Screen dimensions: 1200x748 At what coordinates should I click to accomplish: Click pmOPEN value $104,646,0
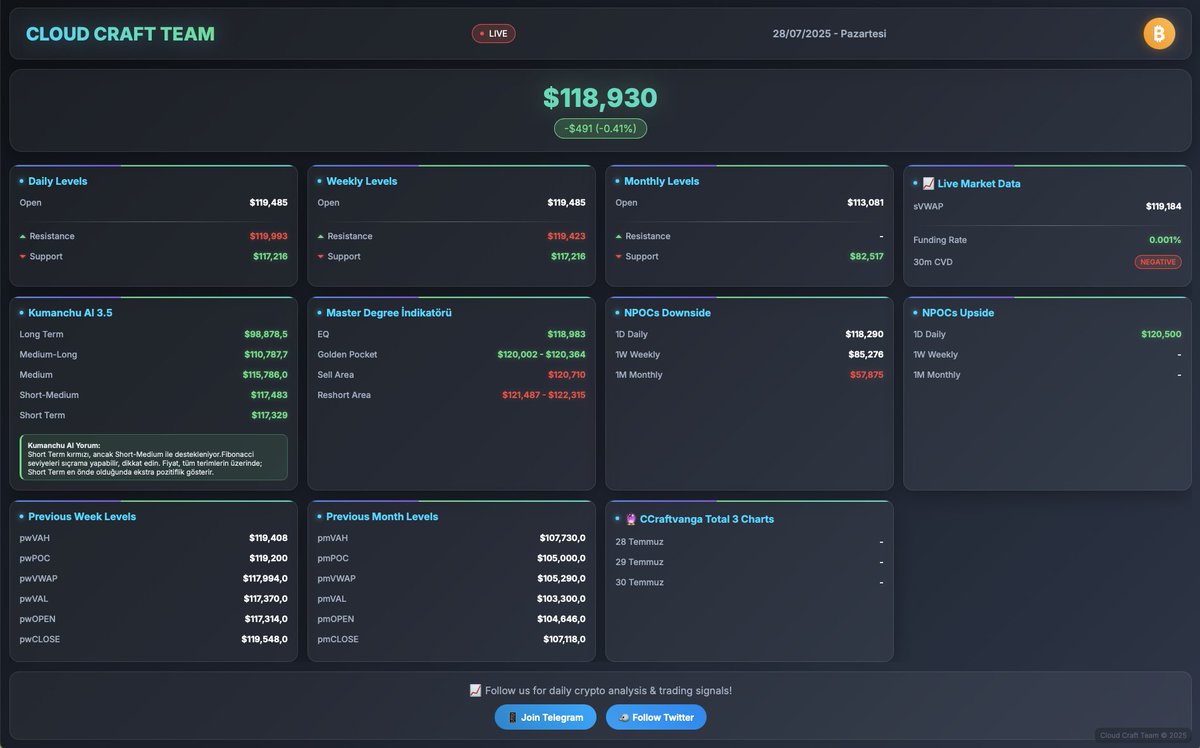pyautogui.click(x=561, y=619)
